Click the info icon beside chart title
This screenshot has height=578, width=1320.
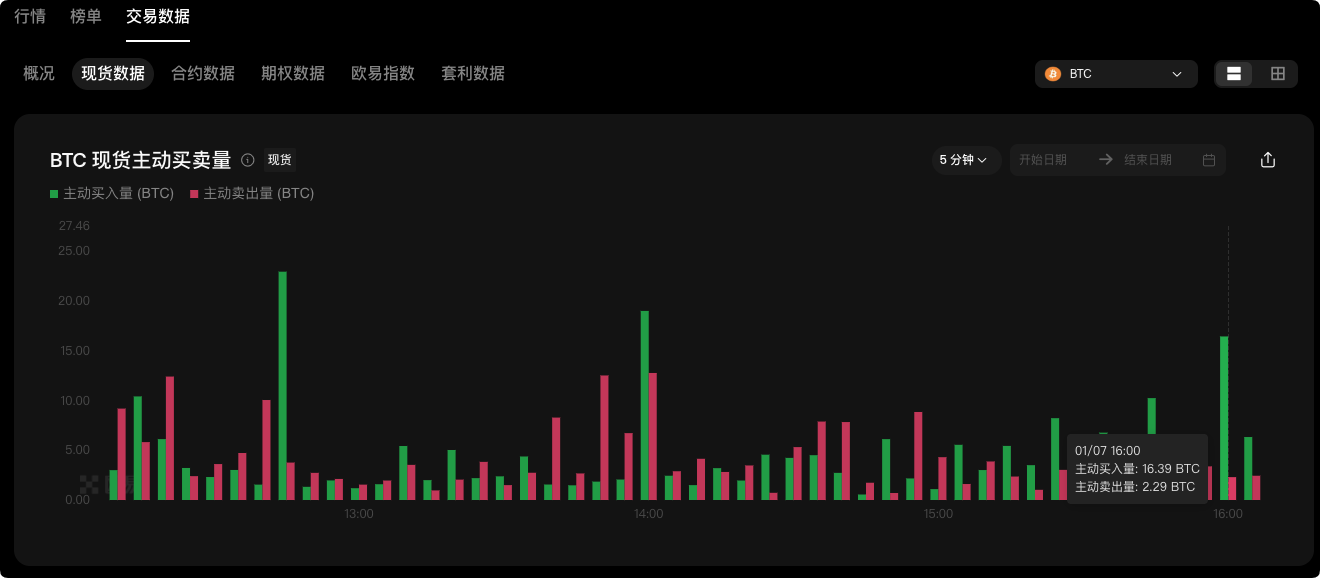point(248,160)
